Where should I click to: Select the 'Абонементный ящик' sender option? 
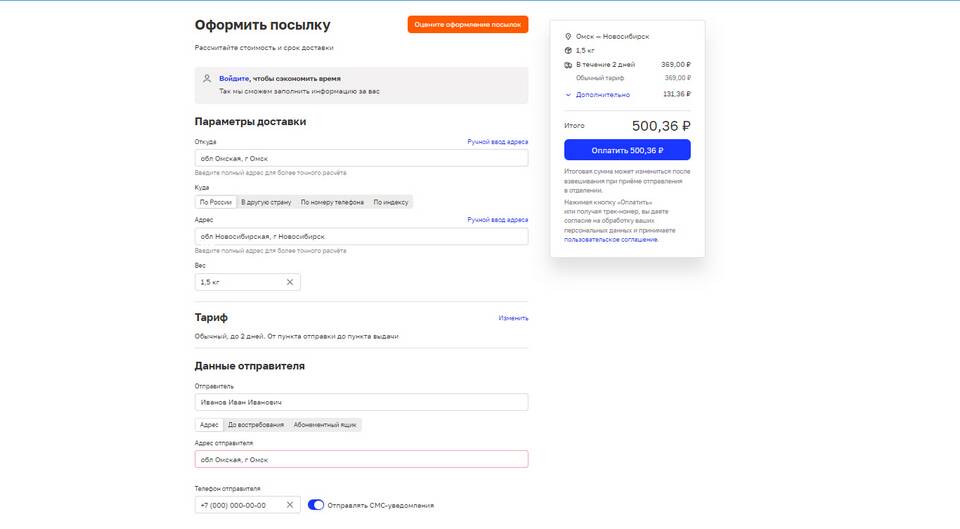(x=325, y=425)
